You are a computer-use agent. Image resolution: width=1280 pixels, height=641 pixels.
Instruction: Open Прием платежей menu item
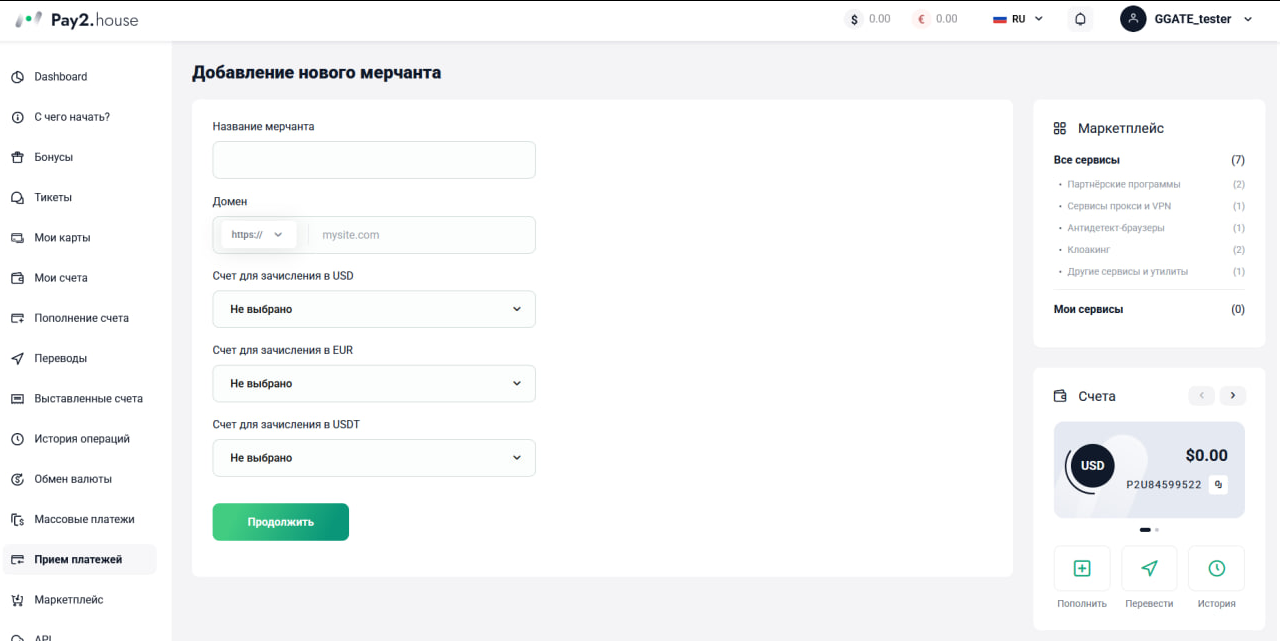[80, 560]
